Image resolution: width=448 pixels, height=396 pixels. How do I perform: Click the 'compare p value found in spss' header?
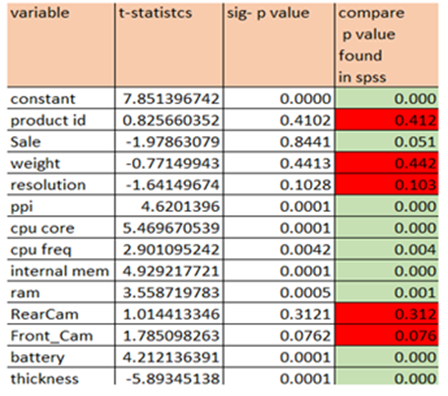(387, 45)
